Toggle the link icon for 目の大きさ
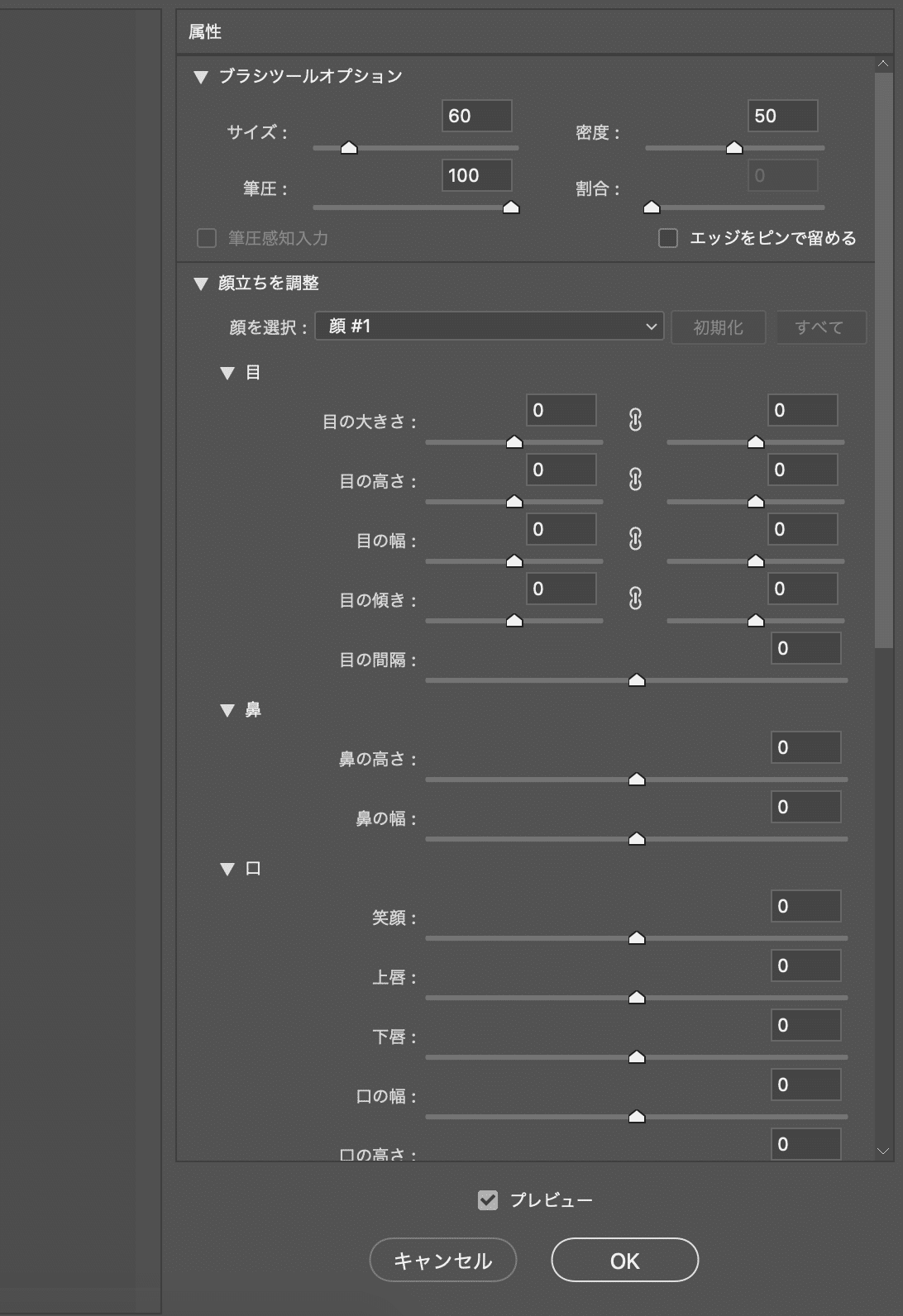Image resolution: width=903 pixels, height=1316 pixels. click(x=635, y=420)
